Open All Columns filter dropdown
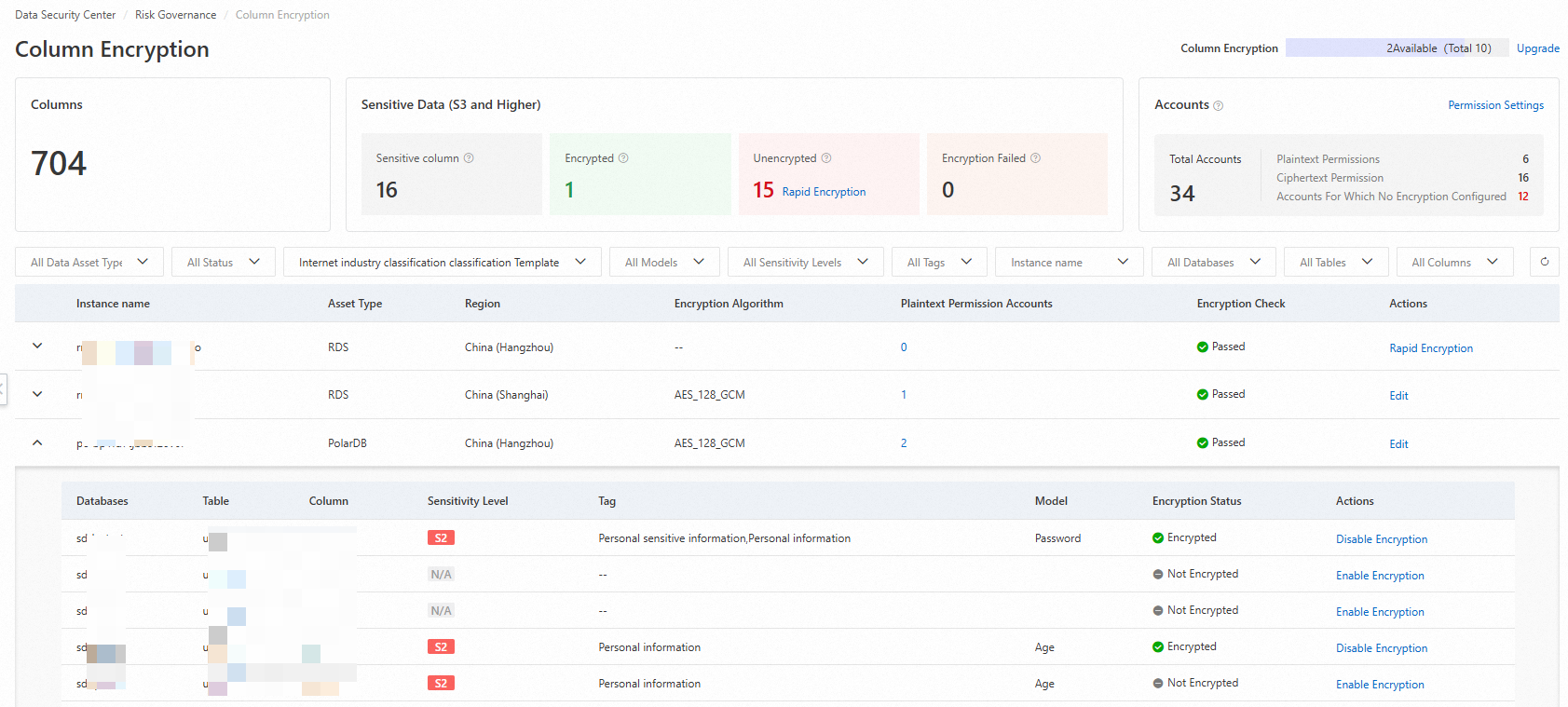The image size is (1568, 707). (x=1455, y=262)
